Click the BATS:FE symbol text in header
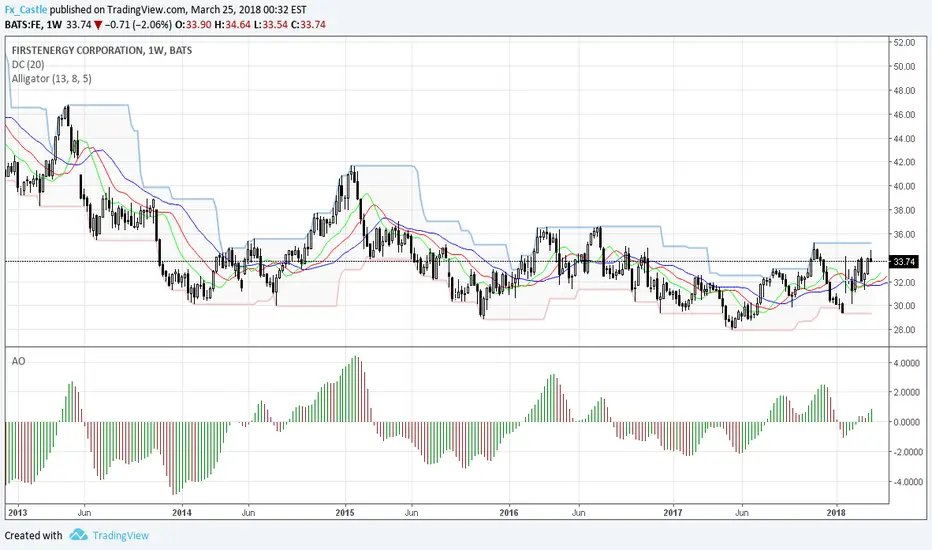 [x=23, y=24]
